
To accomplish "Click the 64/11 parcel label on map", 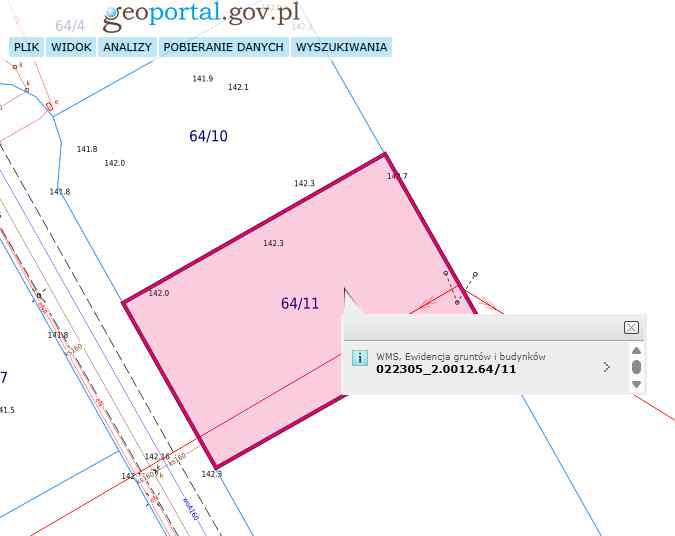I will pyautogui.click(x=300, y=303).
